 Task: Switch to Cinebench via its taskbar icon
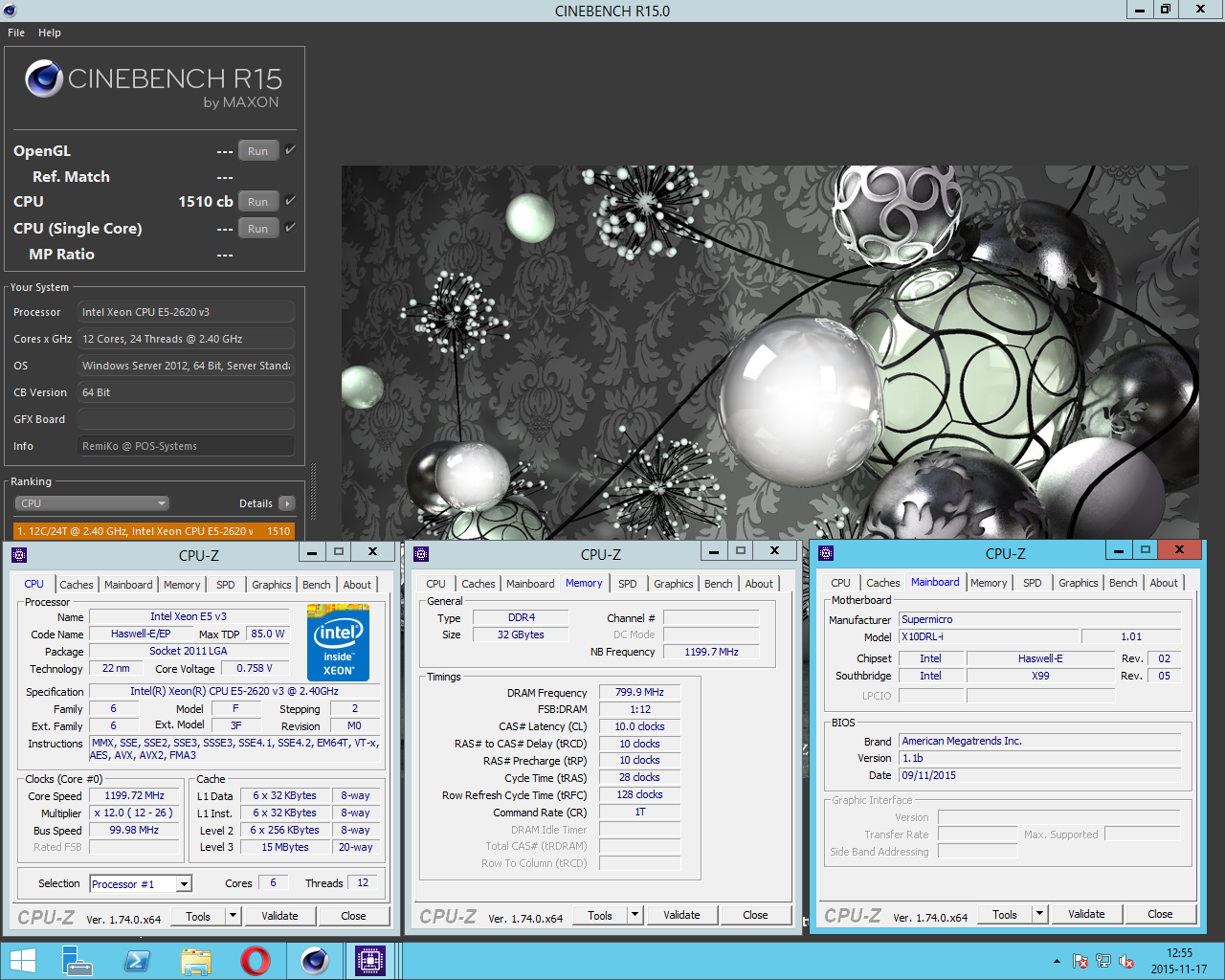(314, 961)
